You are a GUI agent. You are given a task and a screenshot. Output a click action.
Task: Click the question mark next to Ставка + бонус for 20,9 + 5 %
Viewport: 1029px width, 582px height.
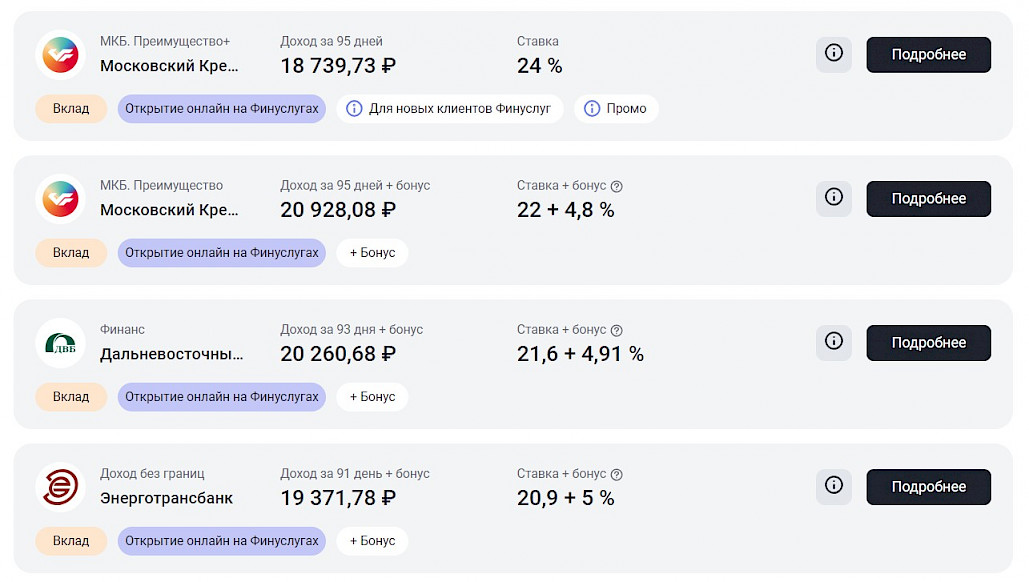tap(616, 474)
